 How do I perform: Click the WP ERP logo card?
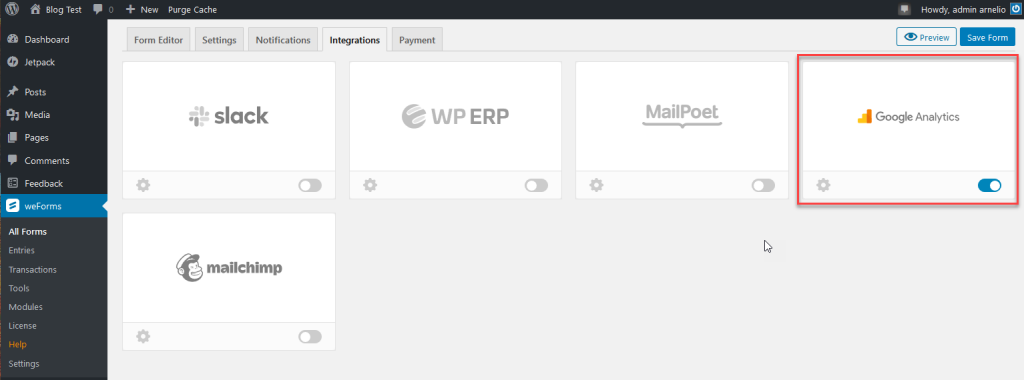[x=455, y=116]
